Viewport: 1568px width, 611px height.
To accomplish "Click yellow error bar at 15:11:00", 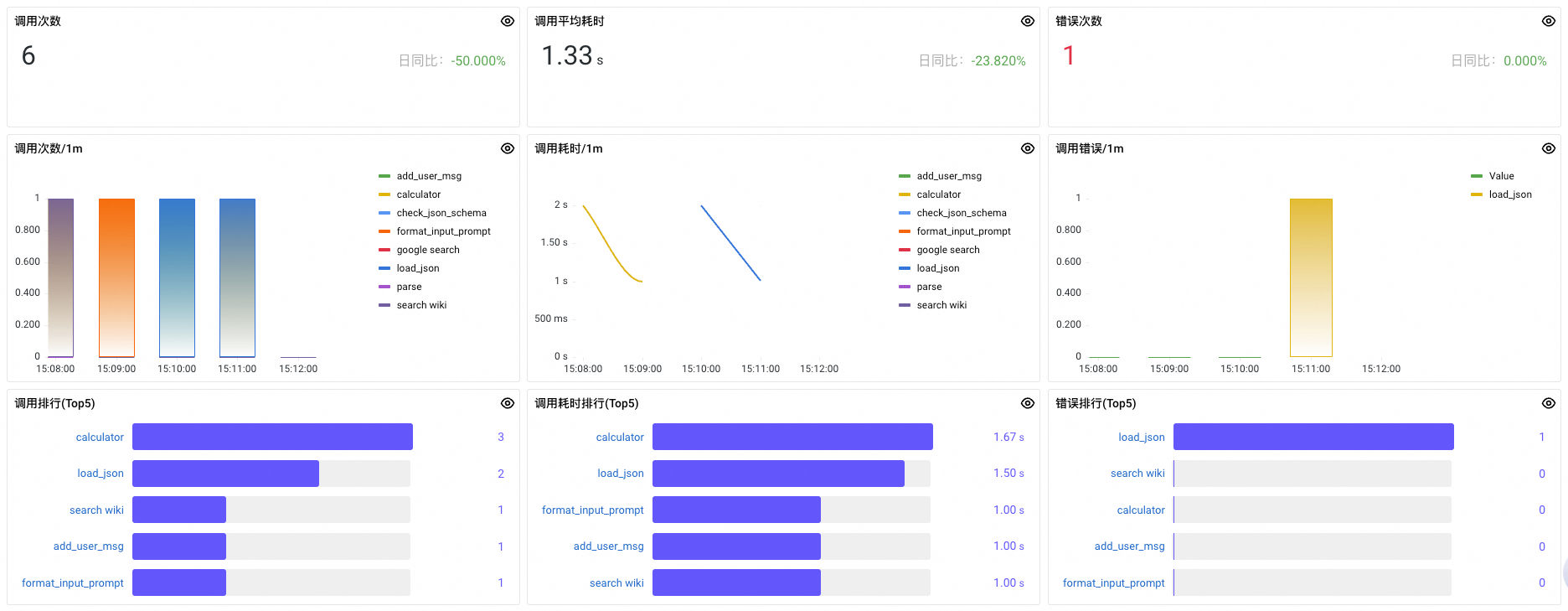I will [1310, 277].
